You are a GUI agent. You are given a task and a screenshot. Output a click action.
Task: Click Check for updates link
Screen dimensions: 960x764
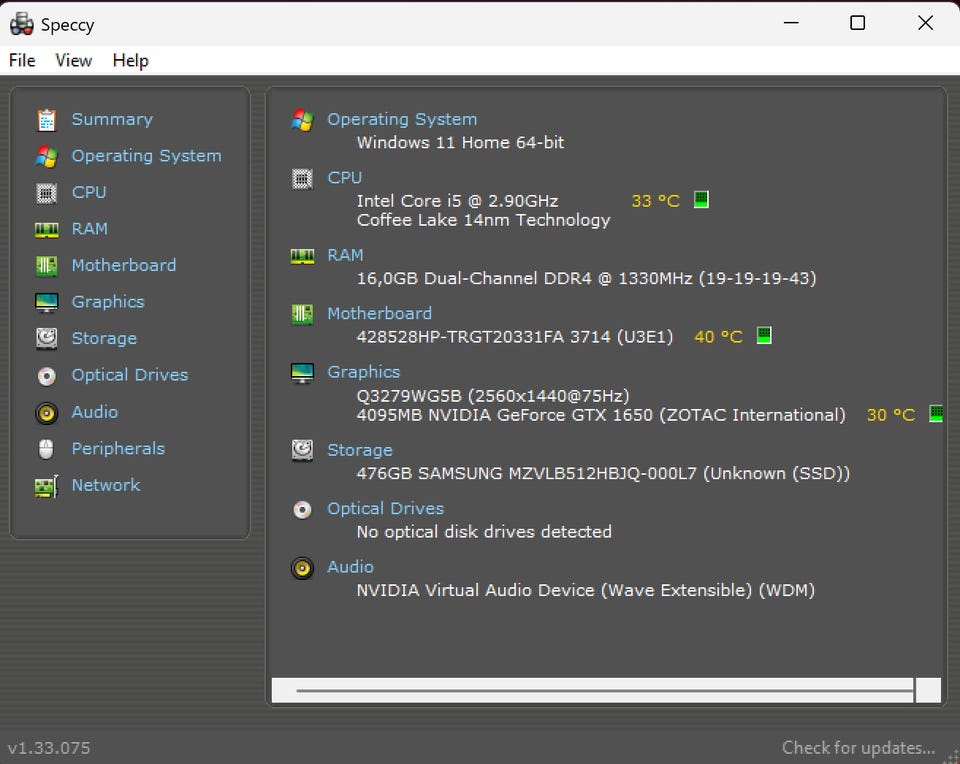click(858, 747)
